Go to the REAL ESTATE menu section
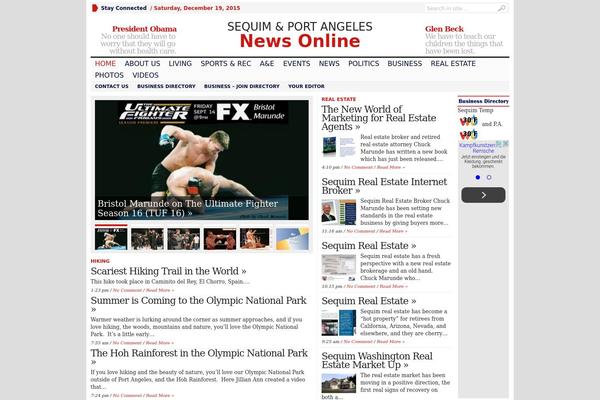The image size is (600, 400). (x=453, y=64)
